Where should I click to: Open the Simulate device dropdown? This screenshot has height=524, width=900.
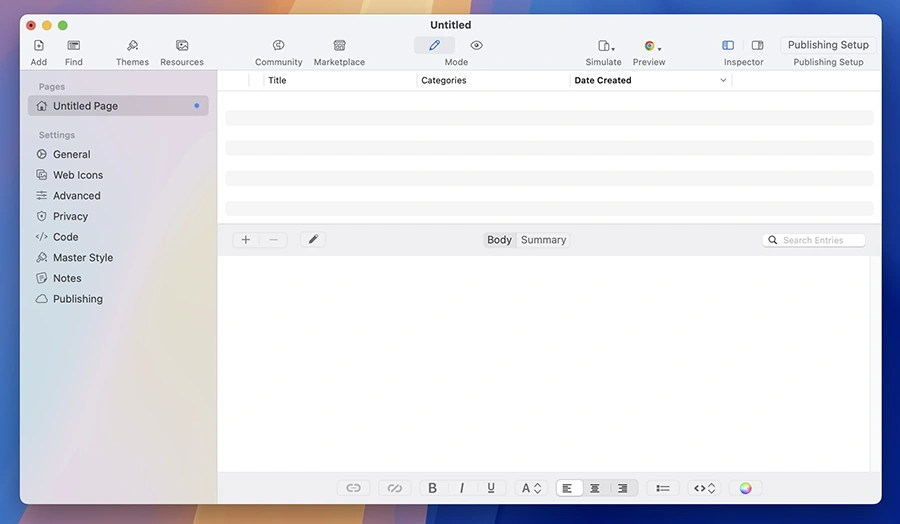click(x=605, y=46)
